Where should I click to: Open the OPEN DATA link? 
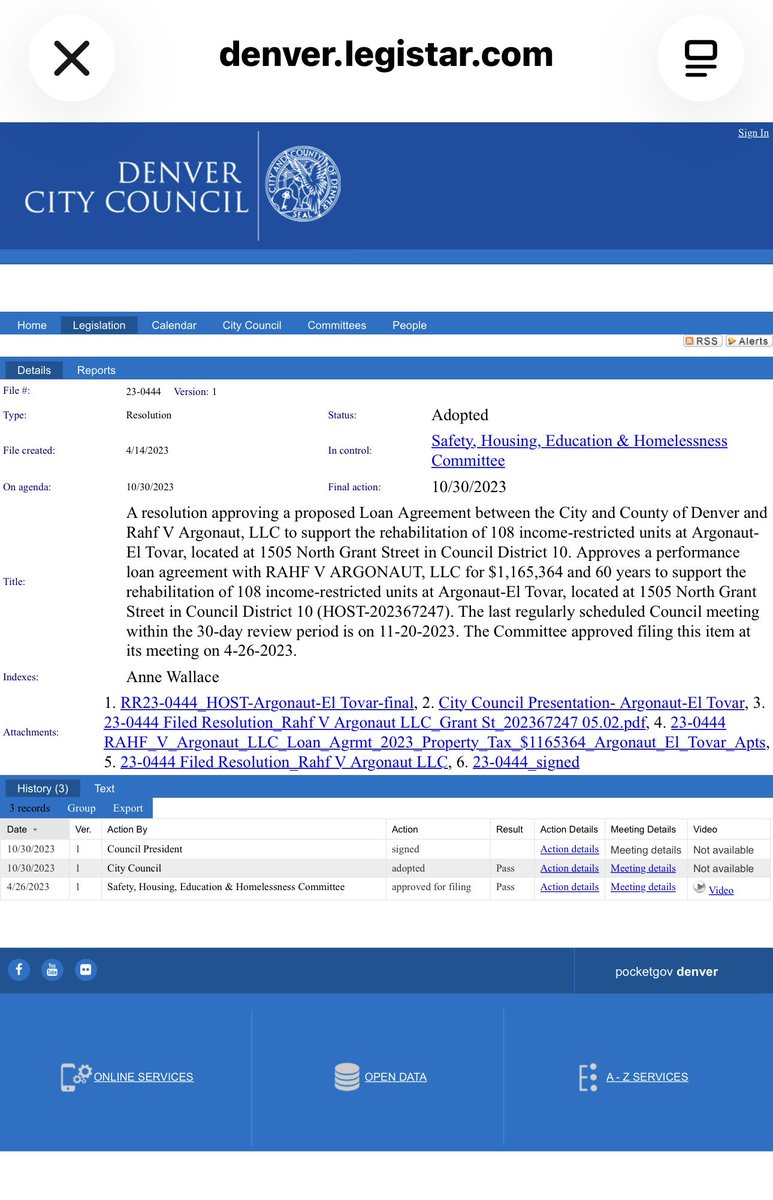pos(396,1077)
